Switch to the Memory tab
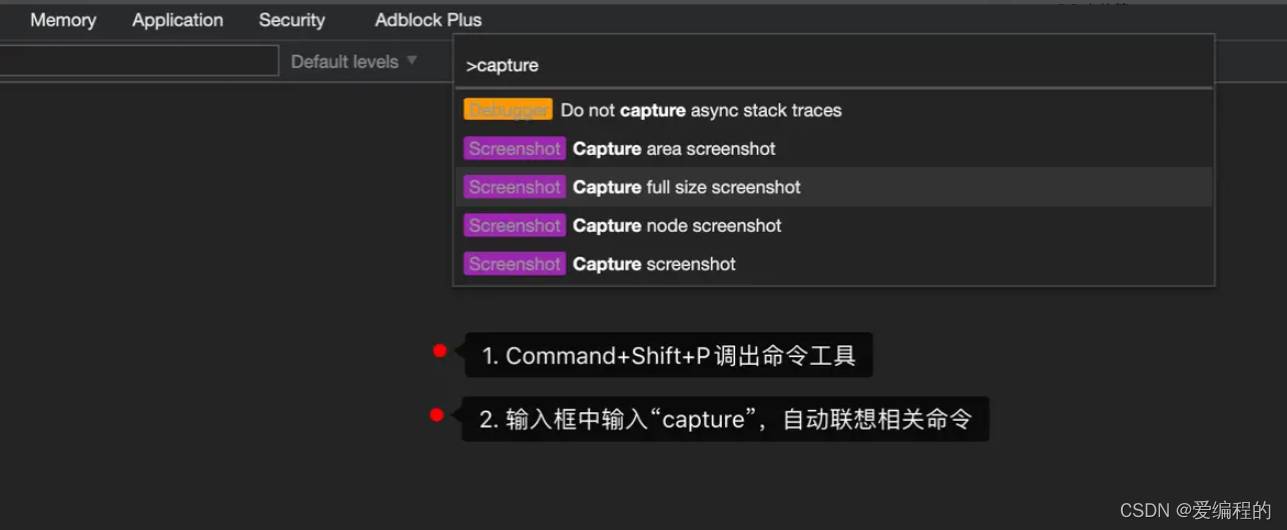1287x530 pixels. pyautogui.click(x=62, y=20)
